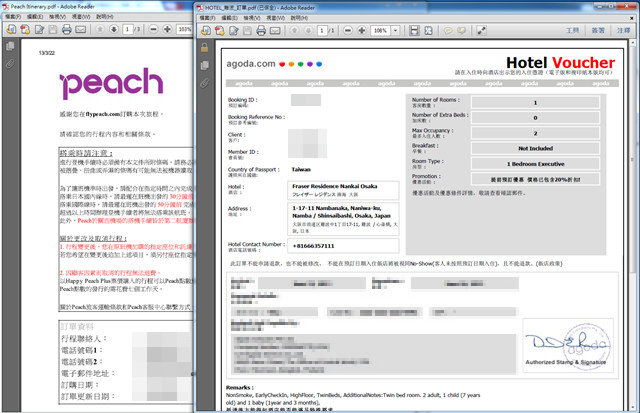This screenshot has height=413, width=640.
Task: Open the zoom level dropdown arrow in HOTEL window
Action: (395, 31)
